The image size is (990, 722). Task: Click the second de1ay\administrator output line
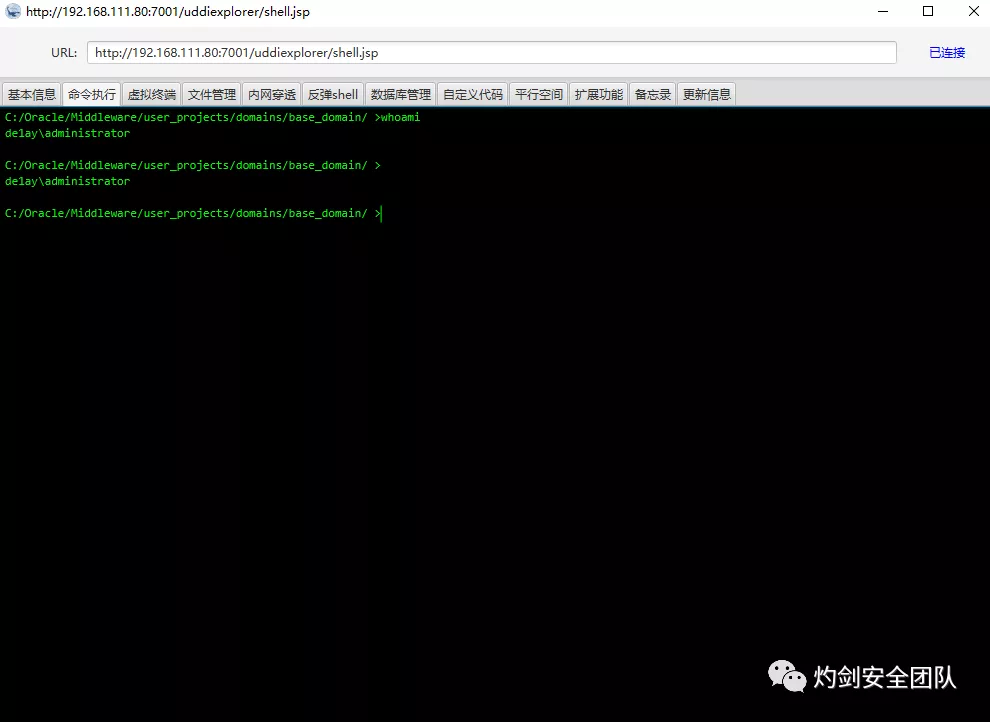(68, 181)
